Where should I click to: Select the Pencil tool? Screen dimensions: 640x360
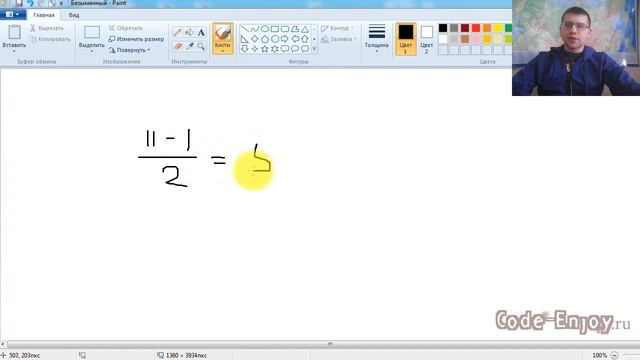(178, 32)
